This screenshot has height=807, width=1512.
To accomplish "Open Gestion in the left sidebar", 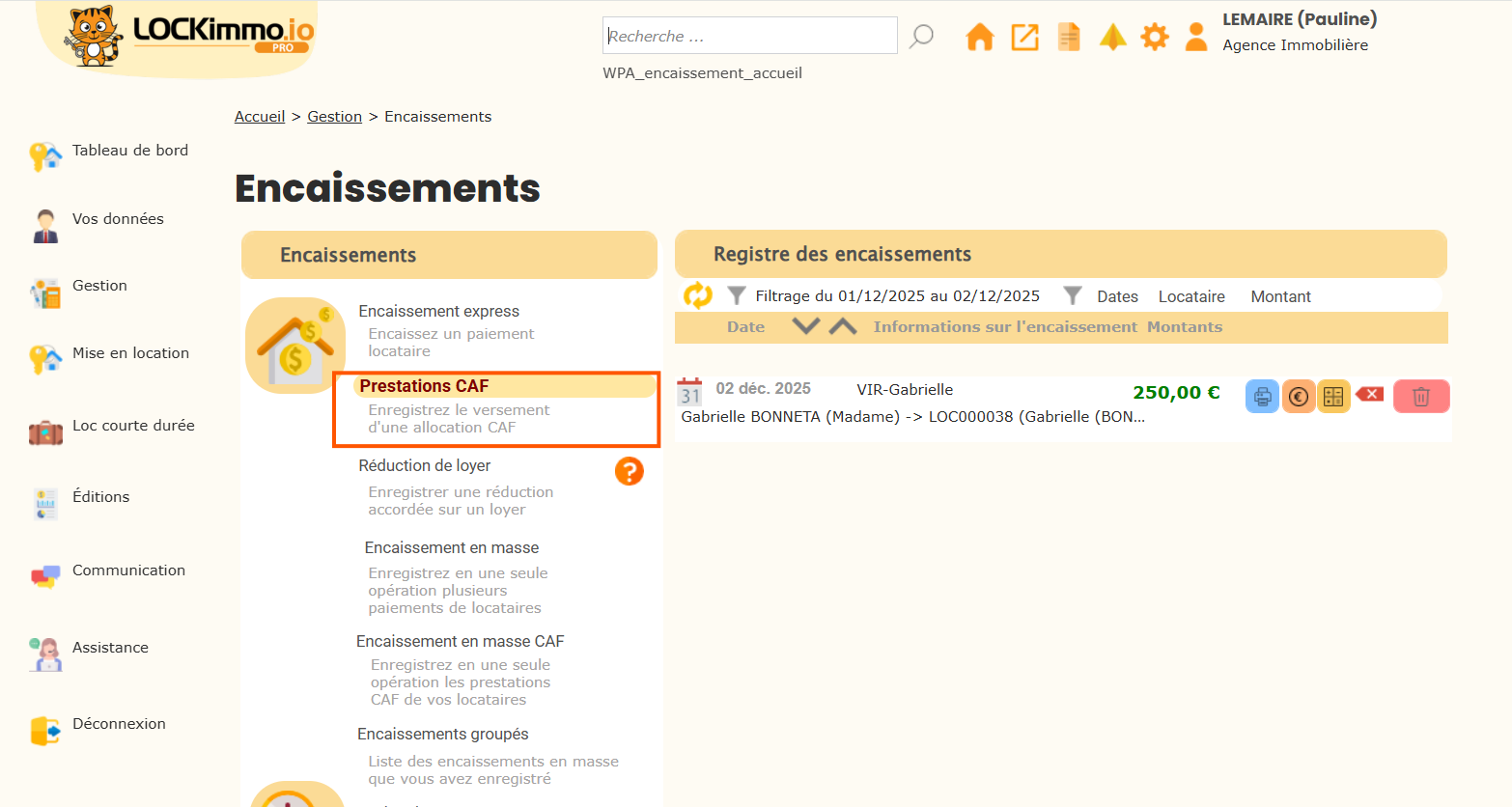I will click(99, 286).
